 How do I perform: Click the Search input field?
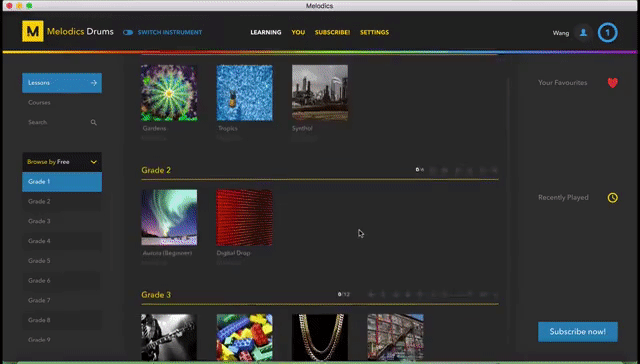tap(62, 122)
